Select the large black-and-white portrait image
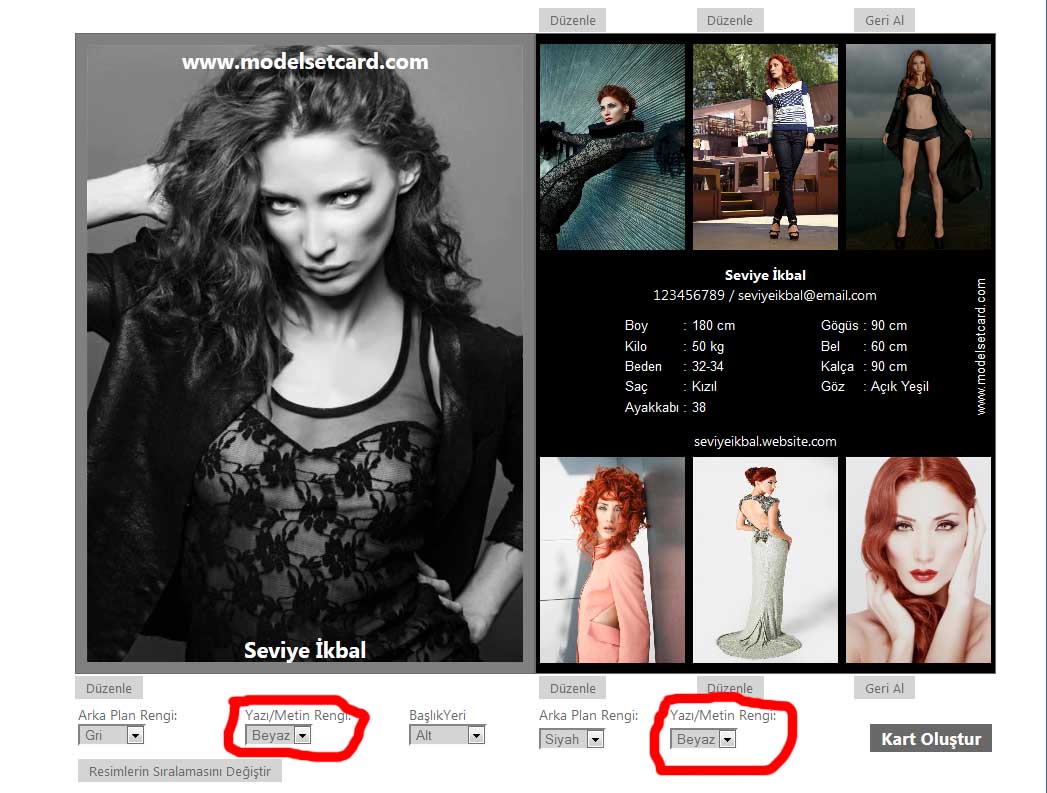 point(305,350)
